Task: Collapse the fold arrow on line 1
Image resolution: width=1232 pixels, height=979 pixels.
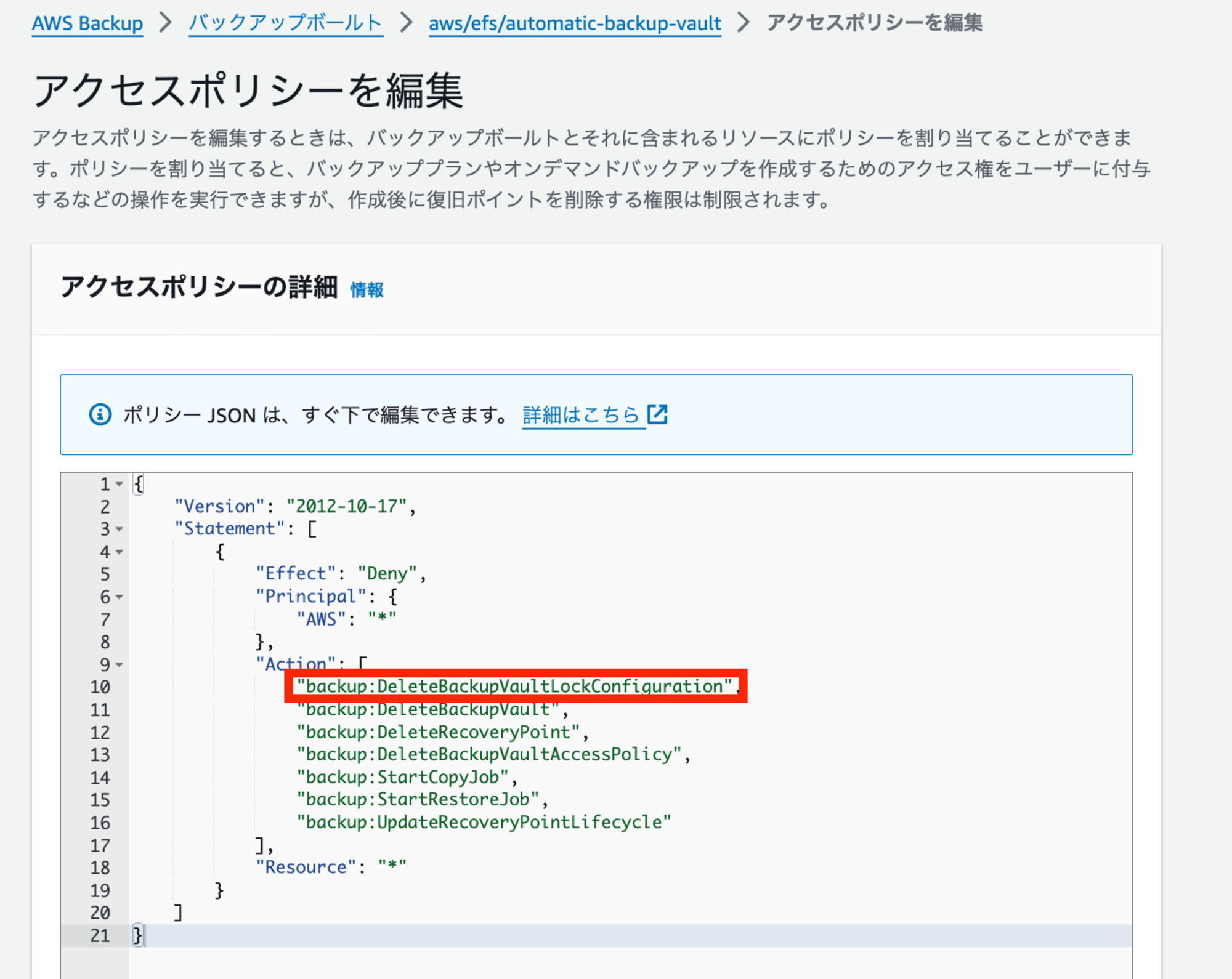Action: click(120, 485)
